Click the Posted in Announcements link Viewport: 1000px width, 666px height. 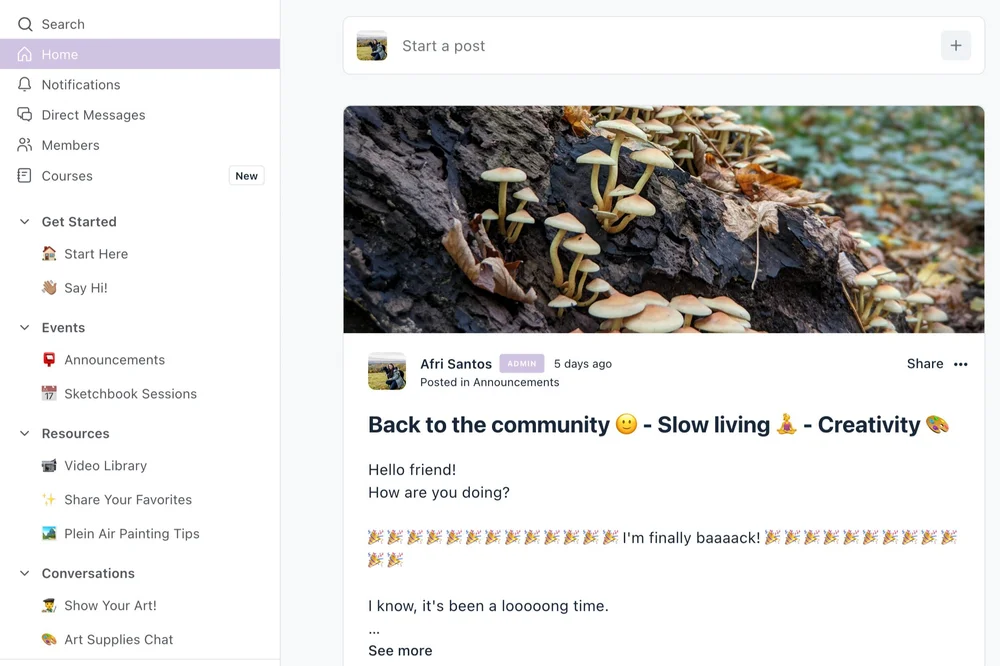tap(489, 382)
